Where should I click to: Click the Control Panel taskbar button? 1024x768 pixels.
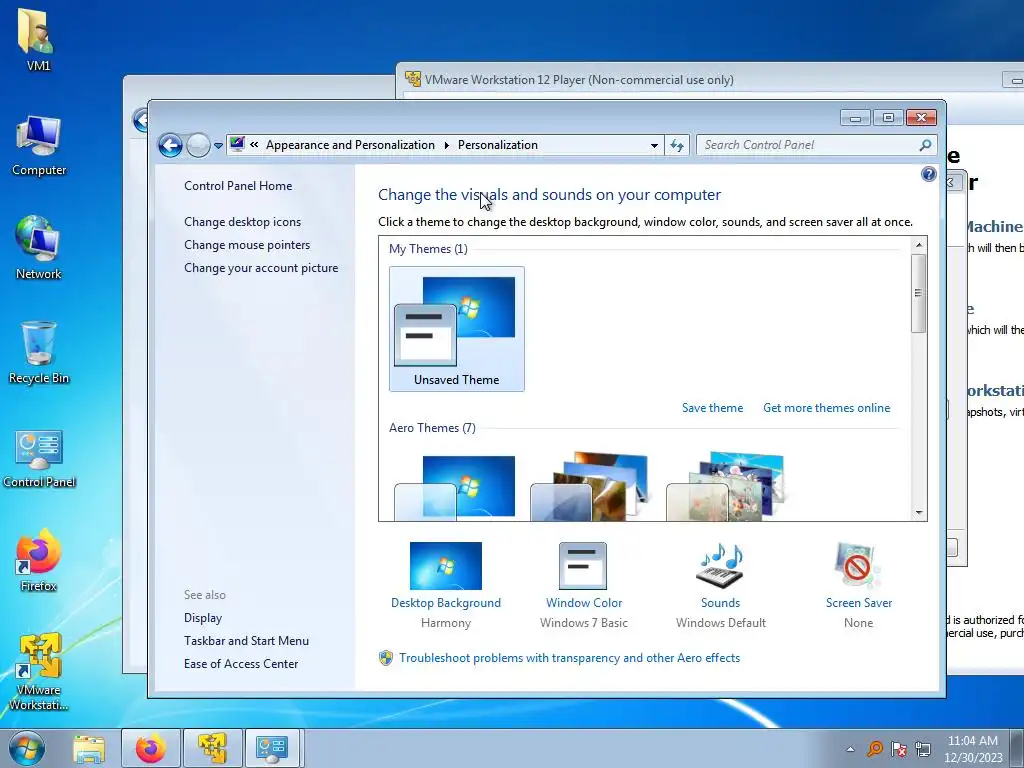tap(272, 748)
